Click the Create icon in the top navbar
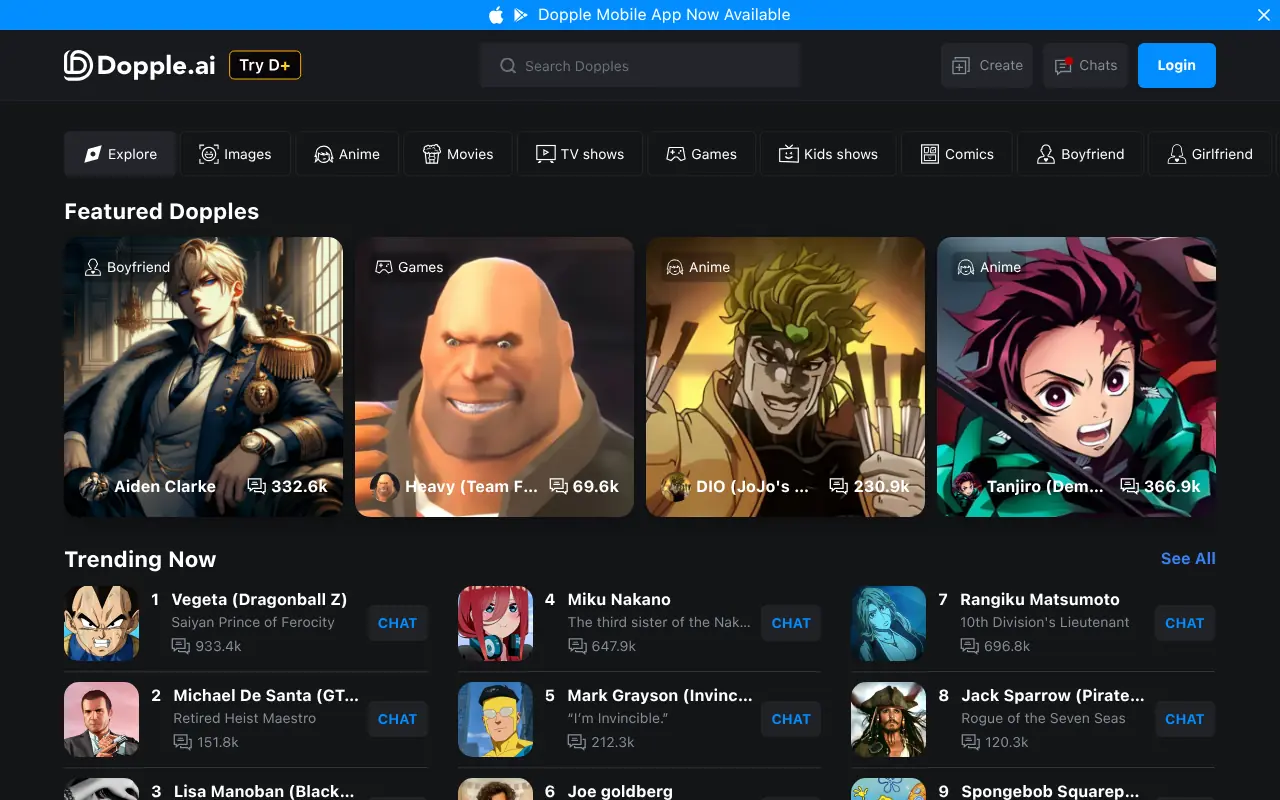 point(962,64)
